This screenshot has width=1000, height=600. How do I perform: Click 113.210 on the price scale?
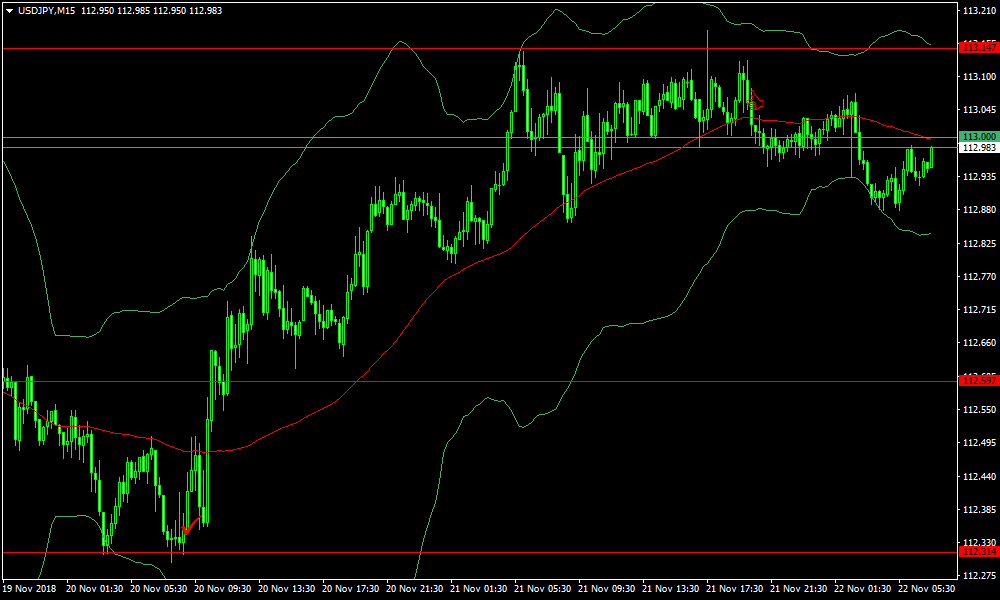tap(979, 11)
